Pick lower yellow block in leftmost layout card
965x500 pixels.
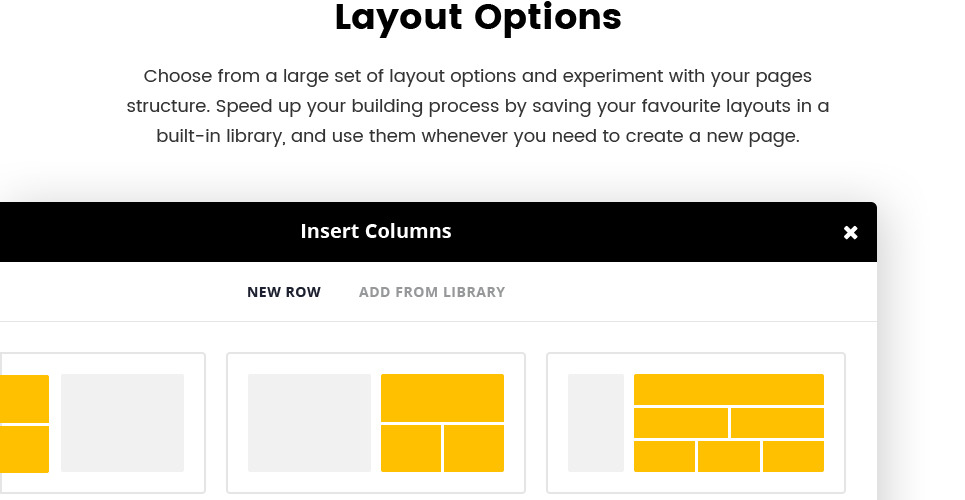pyautogui.click(x=24, y=449)
